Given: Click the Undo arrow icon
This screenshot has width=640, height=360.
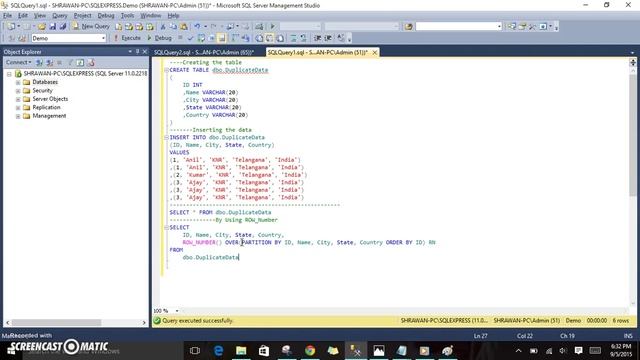Looking at the screenshot, I should 197,27.
